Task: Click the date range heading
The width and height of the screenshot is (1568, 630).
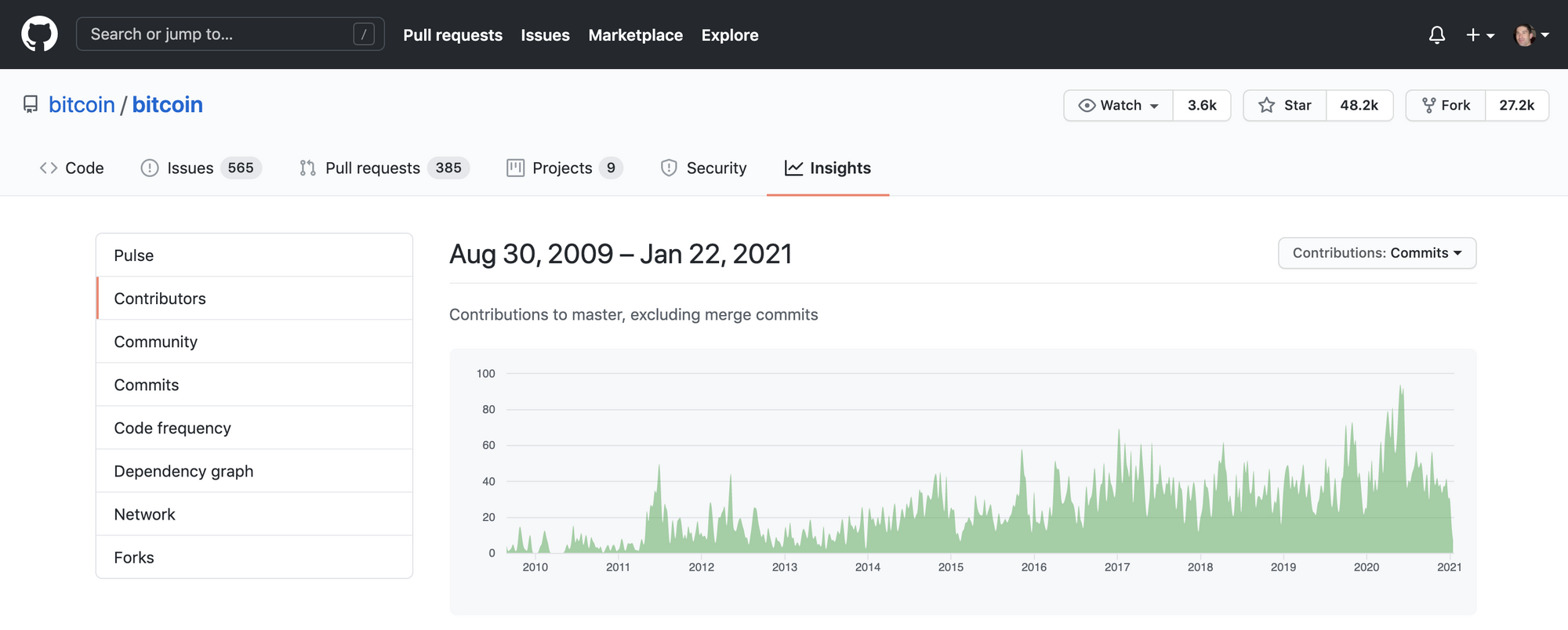Action: click(x=620, y=254)
